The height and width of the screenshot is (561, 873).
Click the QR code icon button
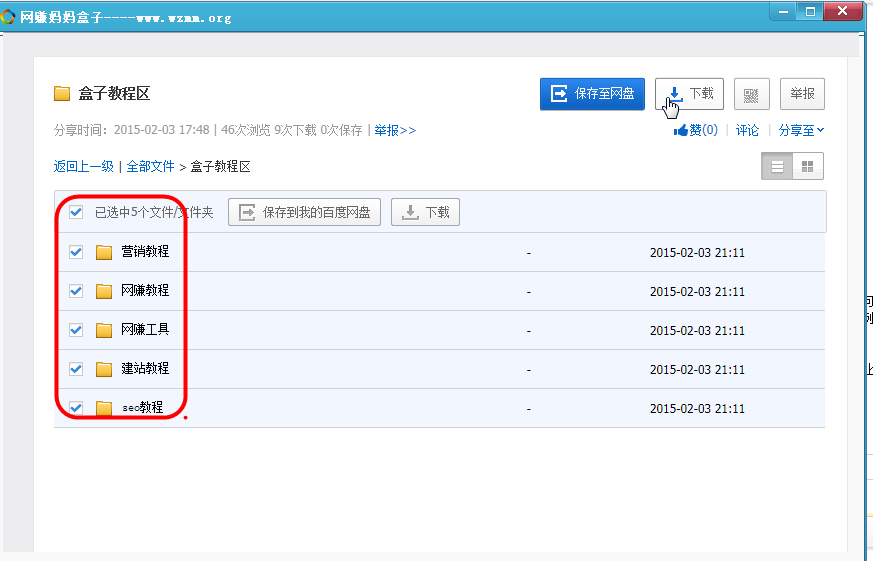(752, 94)
